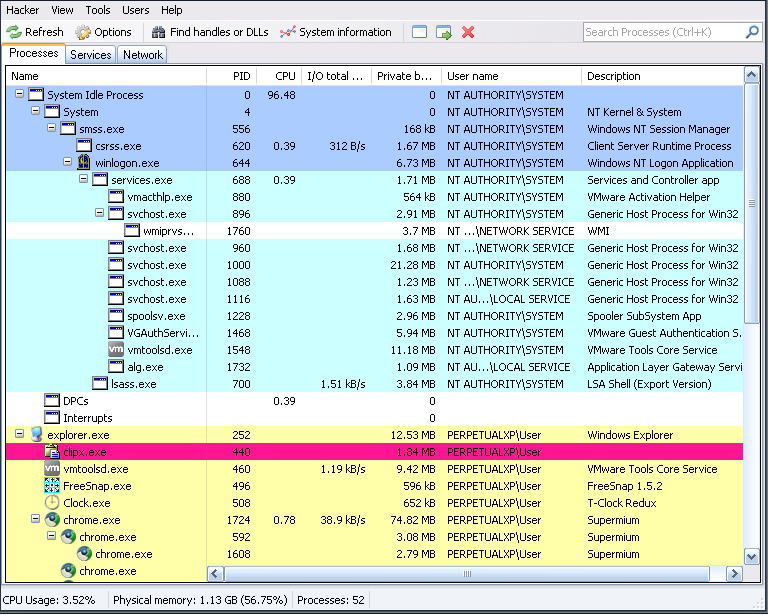Collapse the explorer.exe process tree
The image size is (768, 615).
click(x=19, y=435)
